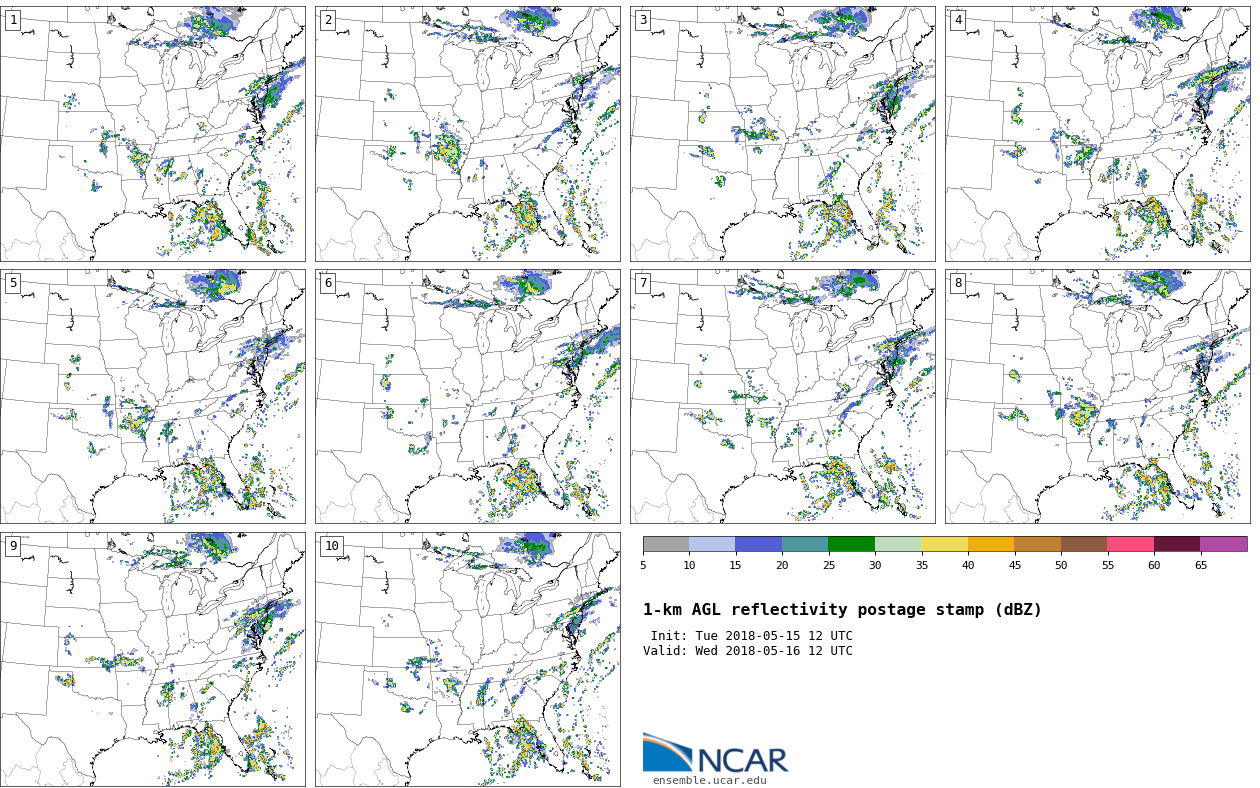Click the colorbar tick label '35'
Image resolution: width=1260 pixels, height=788 pixels.
pos(921,565)
